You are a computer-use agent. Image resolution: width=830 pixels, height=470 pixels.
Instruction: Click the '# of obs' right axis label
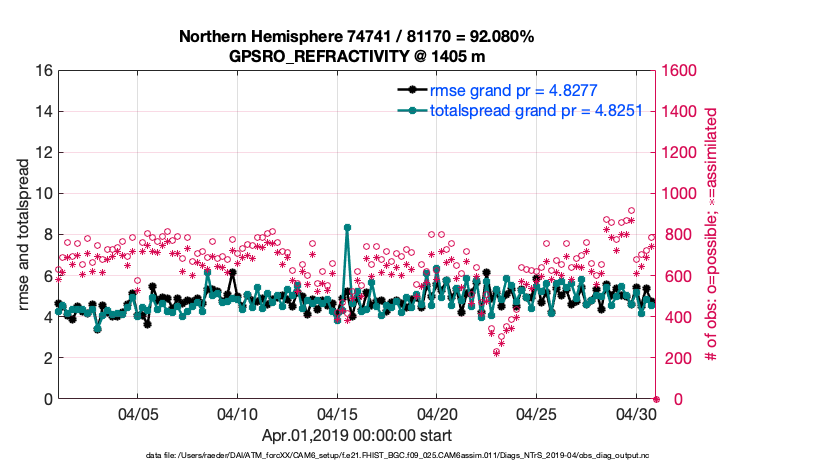[713, 235]
